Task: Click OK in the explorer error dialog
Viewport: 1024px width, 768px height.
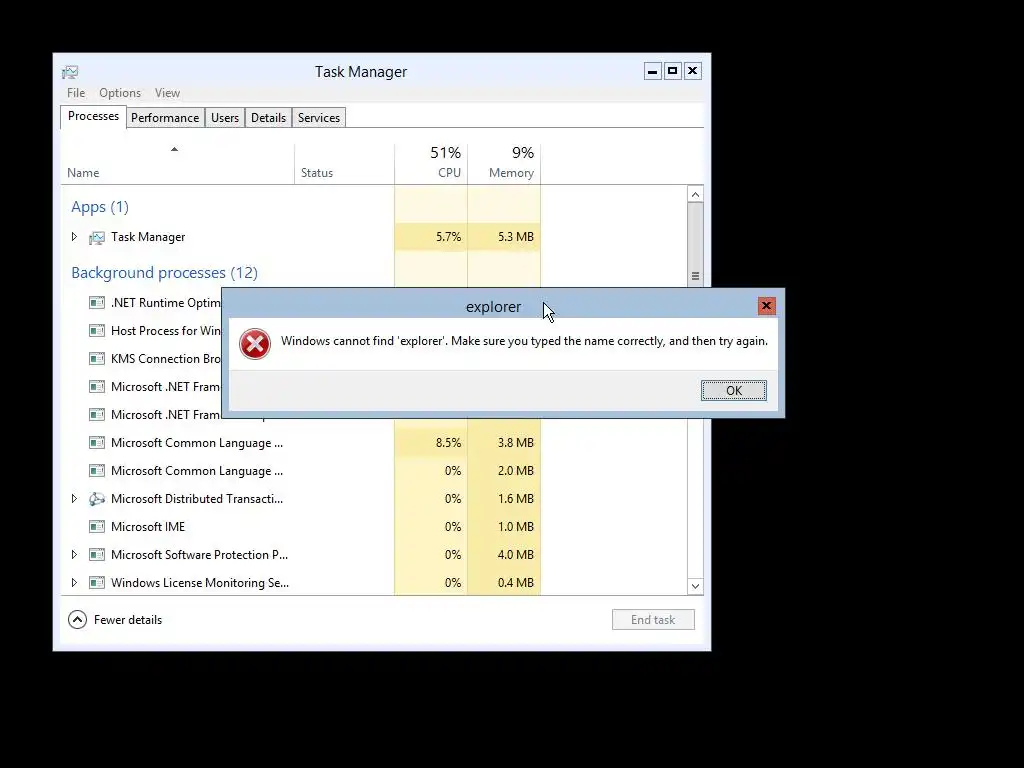Action: click(734, 391)
